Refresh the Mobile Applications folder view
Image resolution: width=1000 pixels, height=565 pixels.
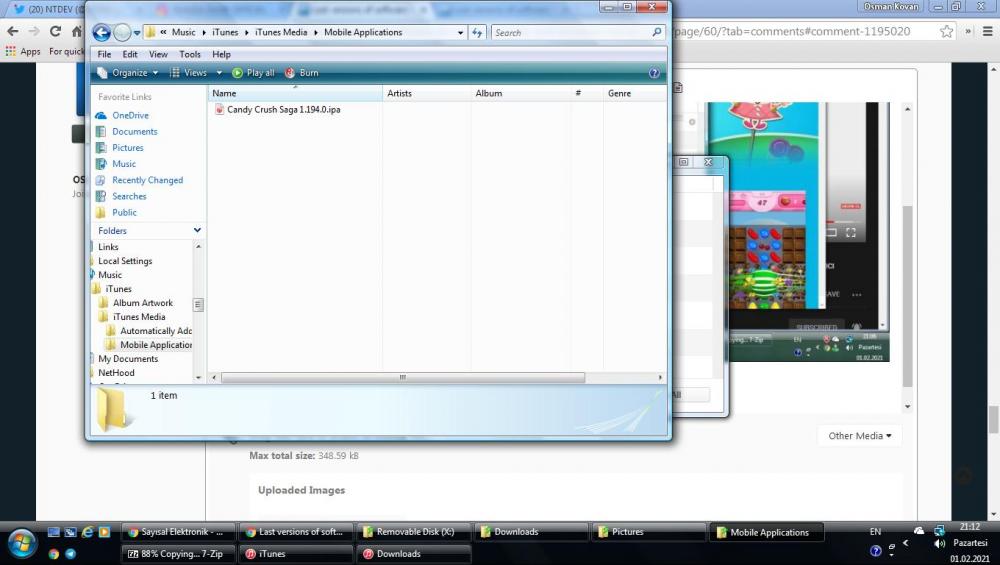(x=477, y=33)
